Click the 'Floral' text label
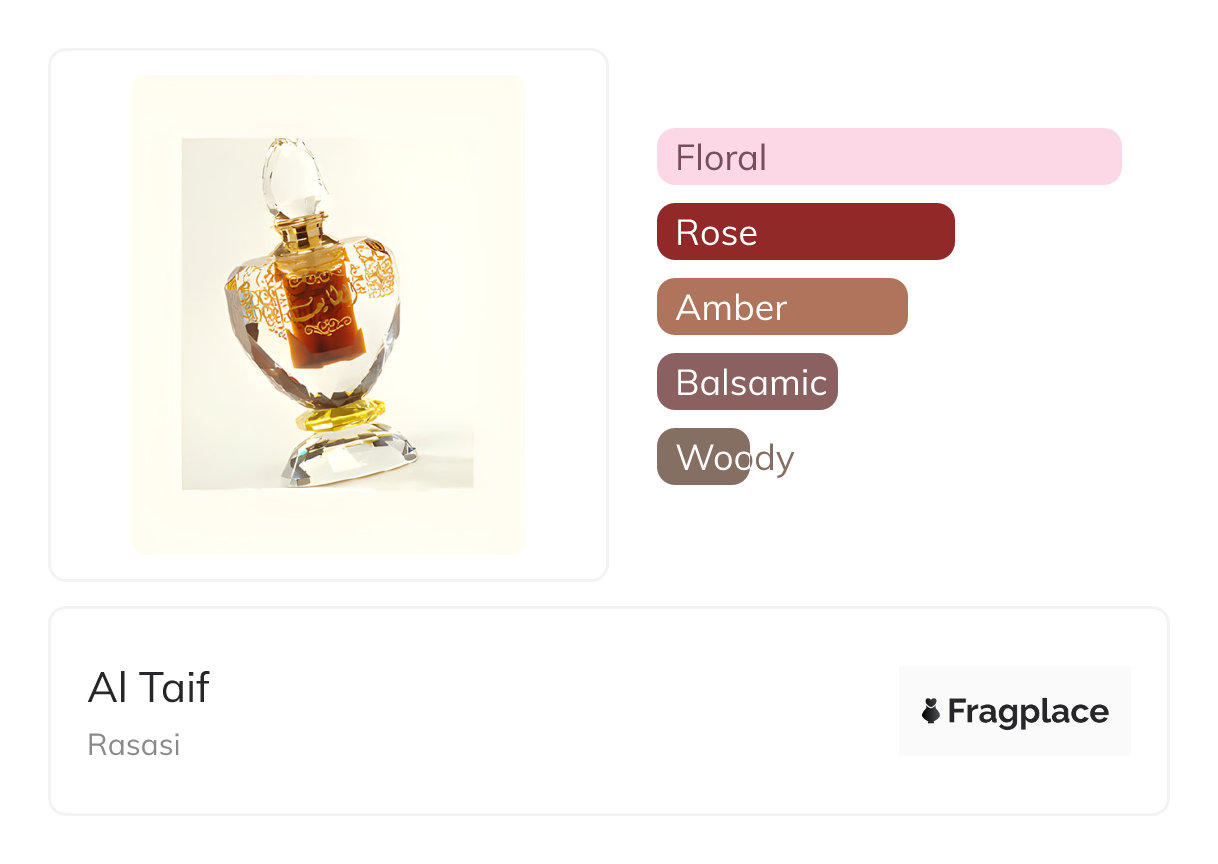The height and width of the screenshot is (864, 1218). pyautogui.click(x=721, y=157)
